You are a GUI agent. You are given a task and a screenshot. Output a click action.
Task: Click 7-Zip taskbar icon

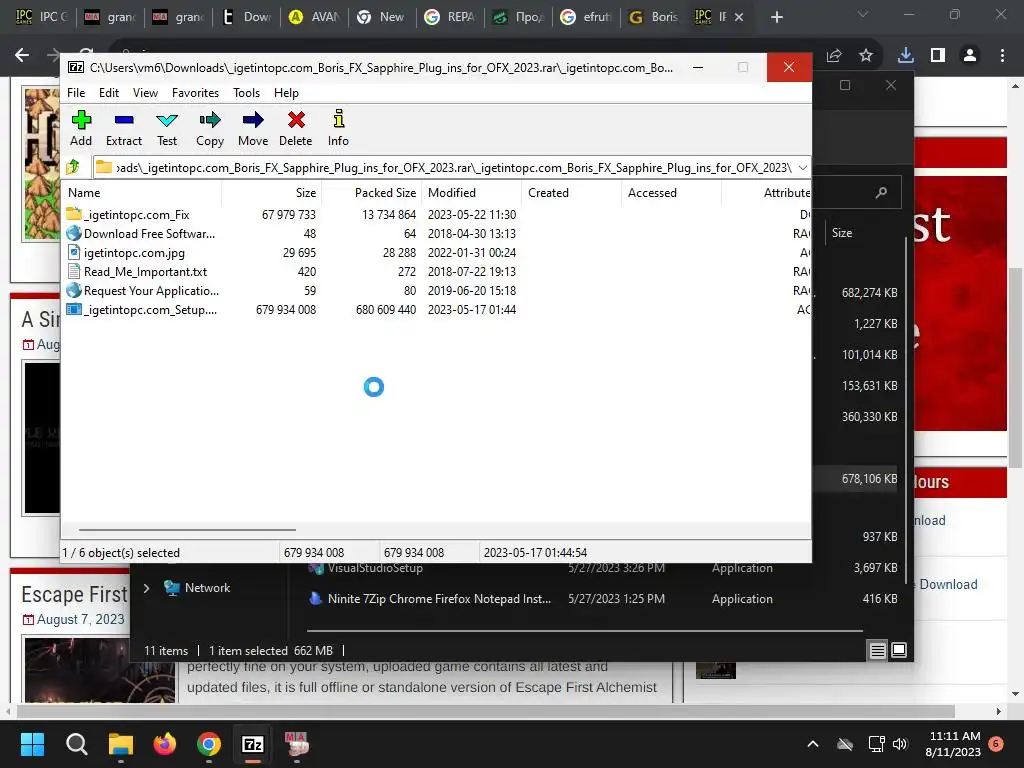[253, 744]
